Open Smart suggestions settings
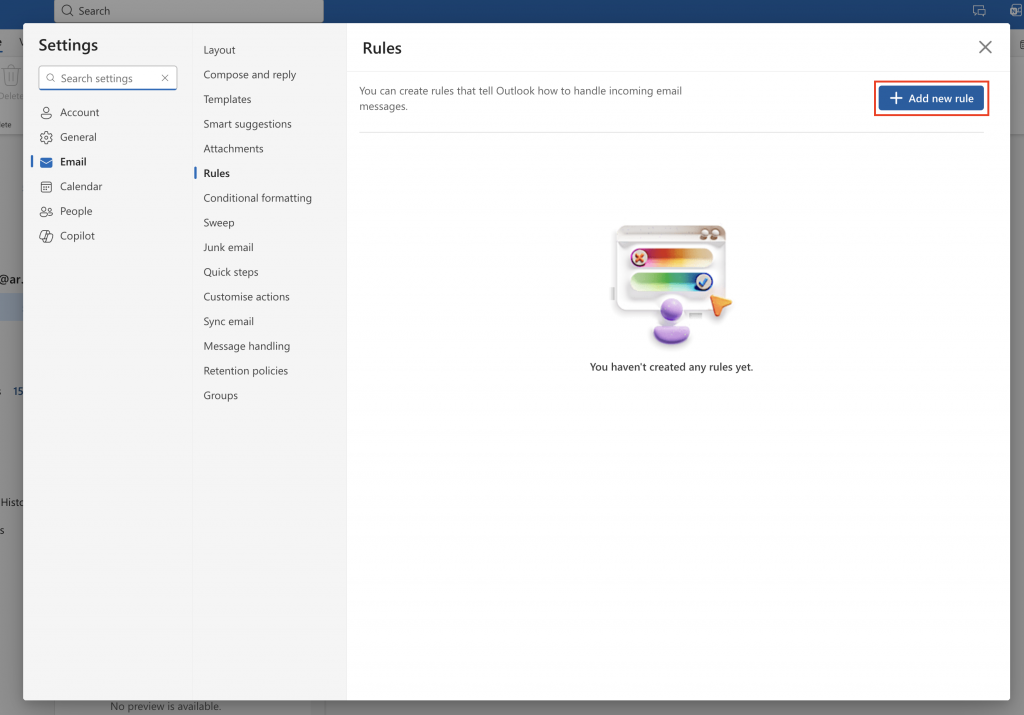Image resolution: width=1024 pixels, height=715 pixels. pos(248,123)
